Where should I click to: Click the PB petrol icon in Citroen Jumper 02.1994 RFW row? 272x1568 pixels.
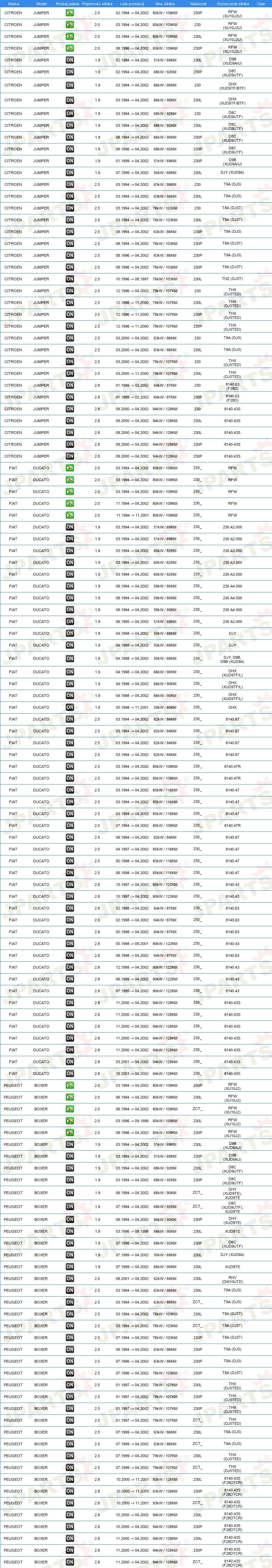click(70, 13)
